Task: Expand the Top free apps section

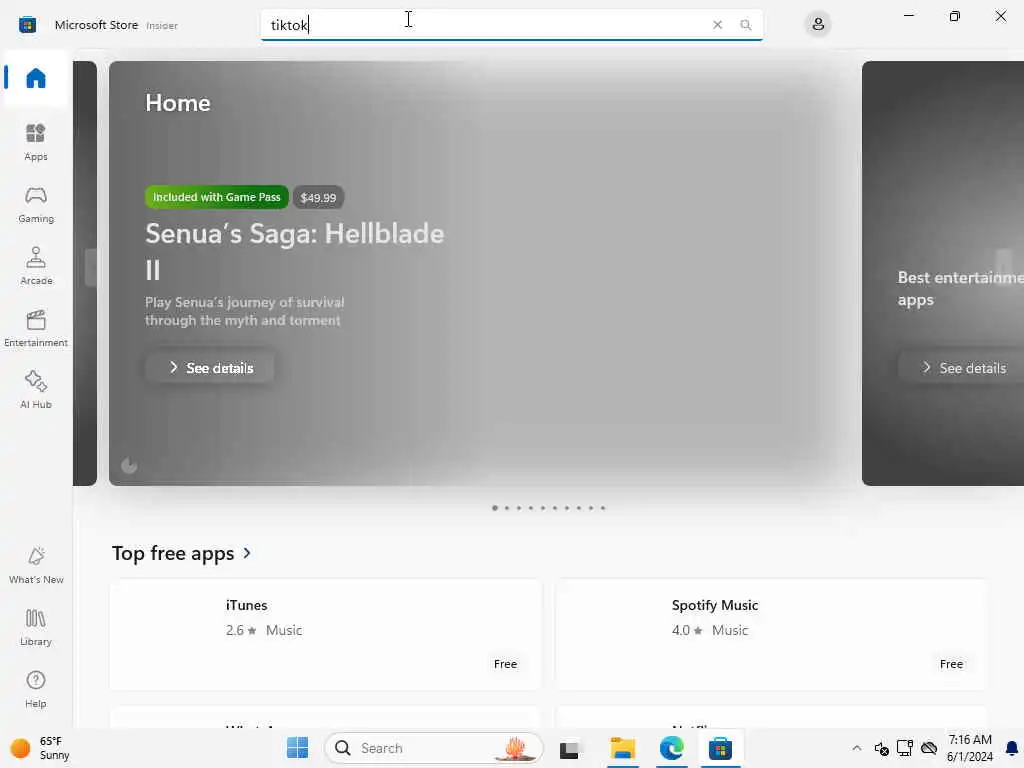Action: 182,553
